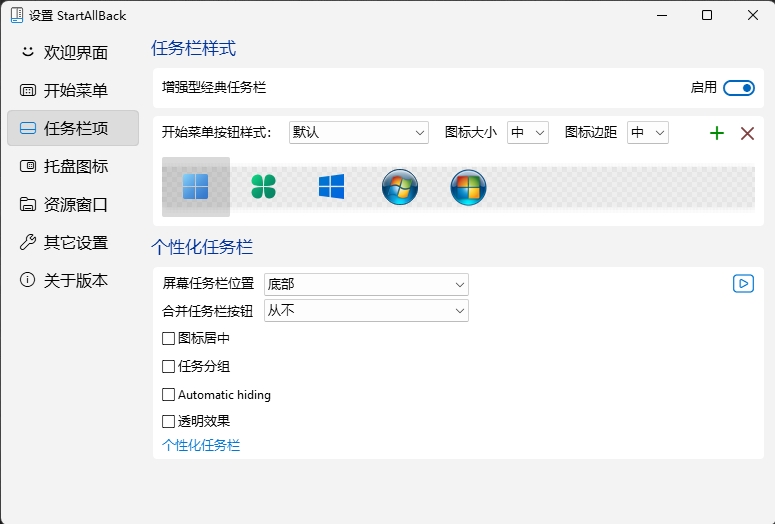The height and width of the screenshot is (524, 775).
Task: Choose the glossy four-color orb start icon
Action: pos(468,187)
